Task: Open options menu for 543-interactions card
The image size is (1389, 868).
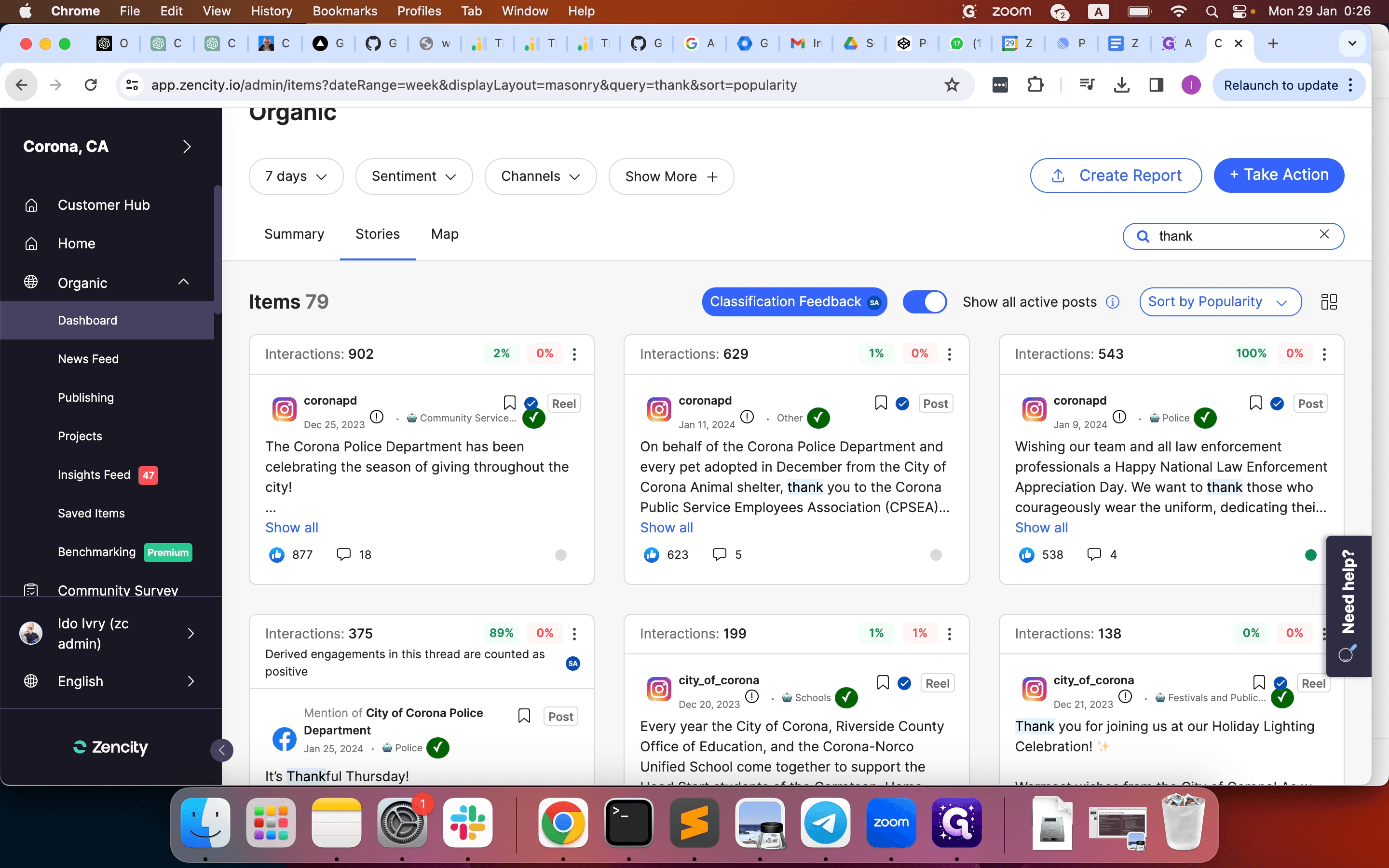Action: point(1324,353)
